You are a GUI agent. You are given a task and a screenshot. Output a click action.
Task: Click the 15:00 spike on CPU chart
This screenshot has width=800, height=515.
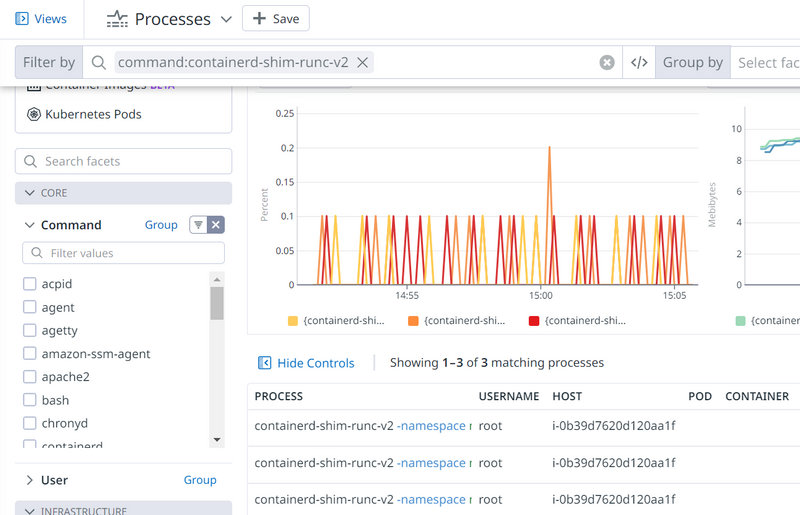[x=549, y=147]
